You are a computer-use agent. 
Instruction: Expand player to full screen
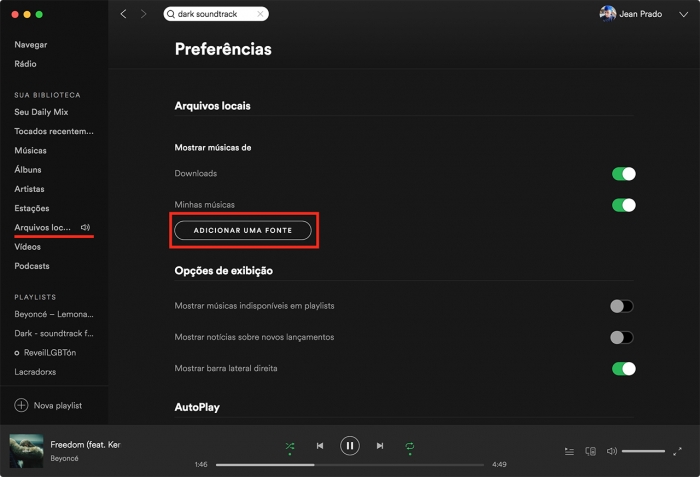(677, 452)
